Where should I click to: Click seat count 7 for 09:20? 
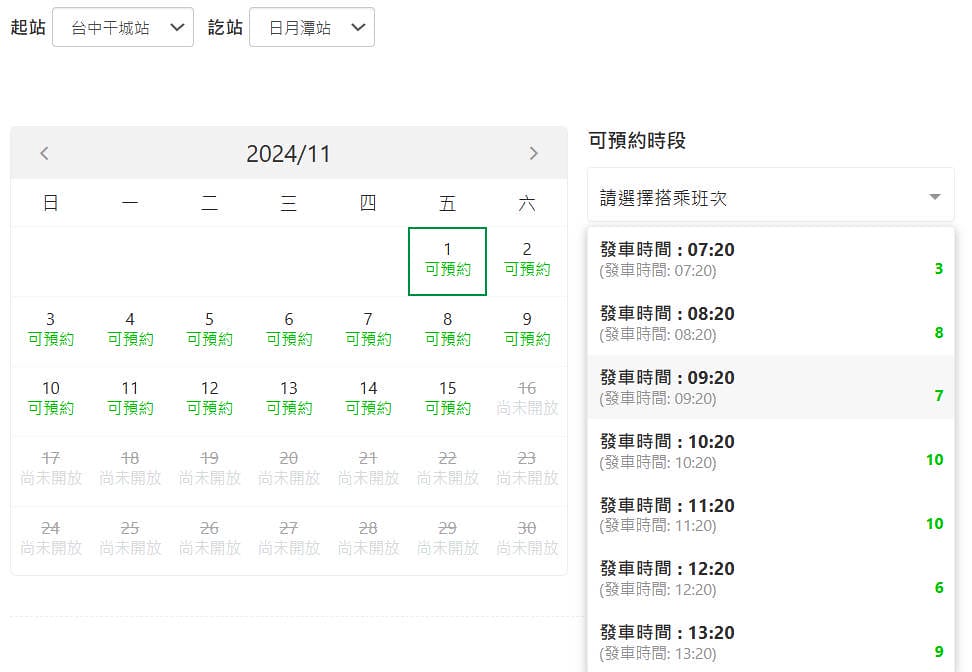(x=939, y=396)
